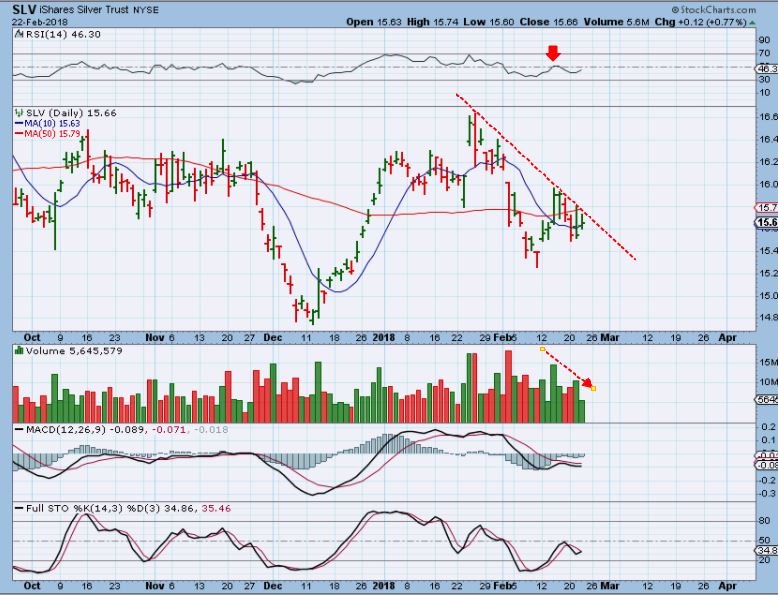Click the SLV (Daily) 15.66 label
The image size is (778, 595).
coord(71,113)
